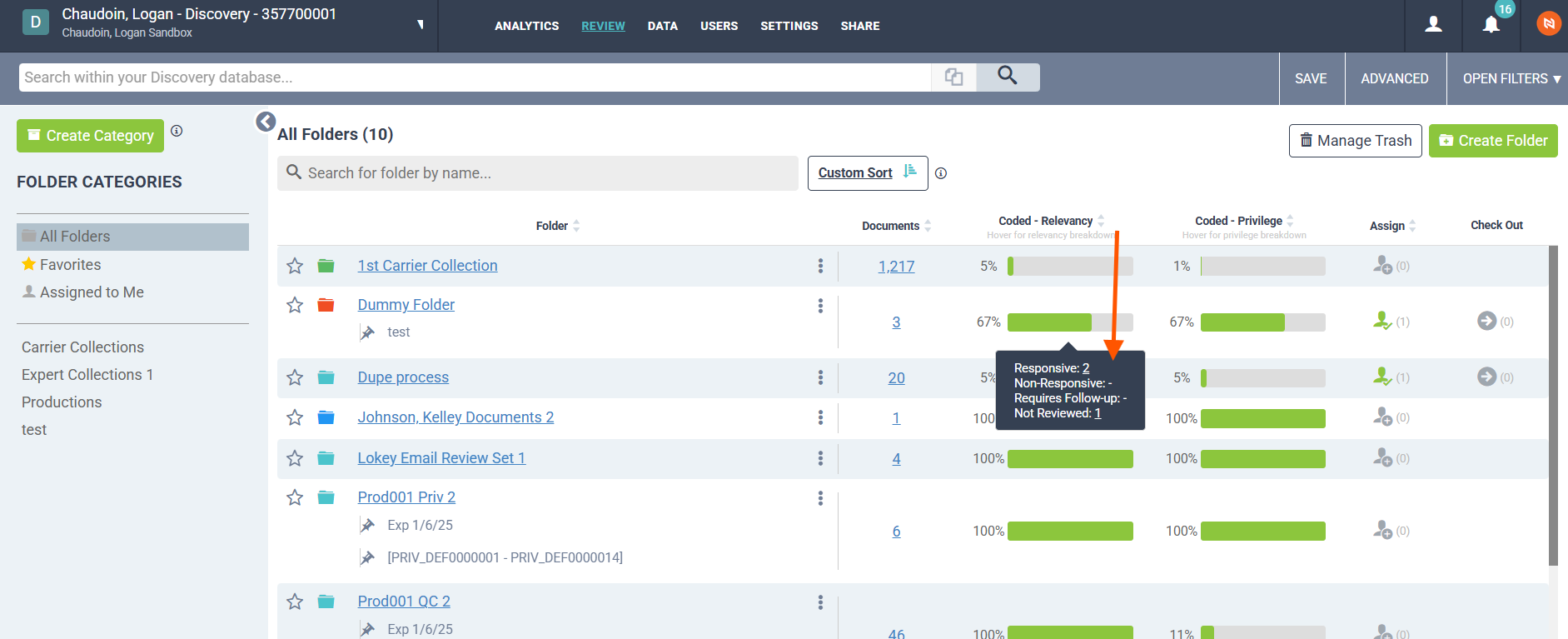Image resolution: width=1568 pixels, height=639 pixels.
Task: Click privilege progress bar for Dummy Folder
Action: coord(1263,322)
